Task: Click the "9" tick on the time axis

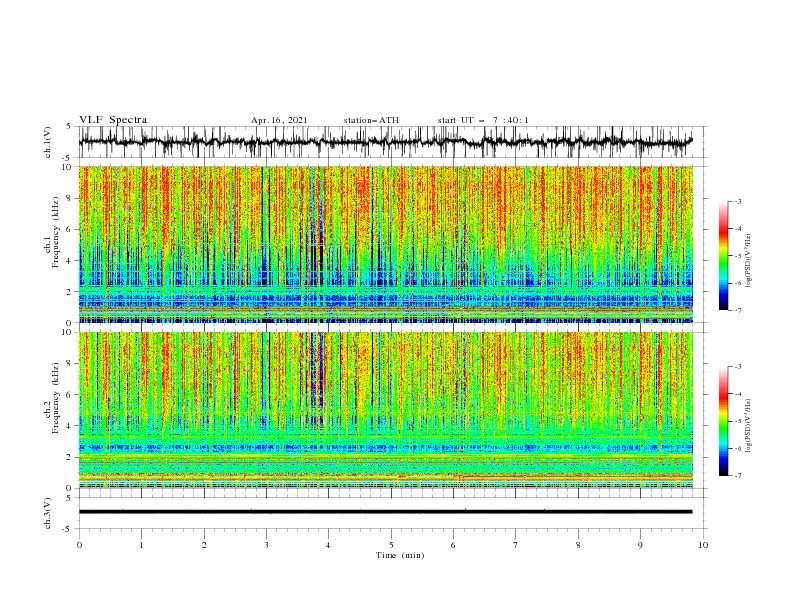Action: click(x=640, y=545)
